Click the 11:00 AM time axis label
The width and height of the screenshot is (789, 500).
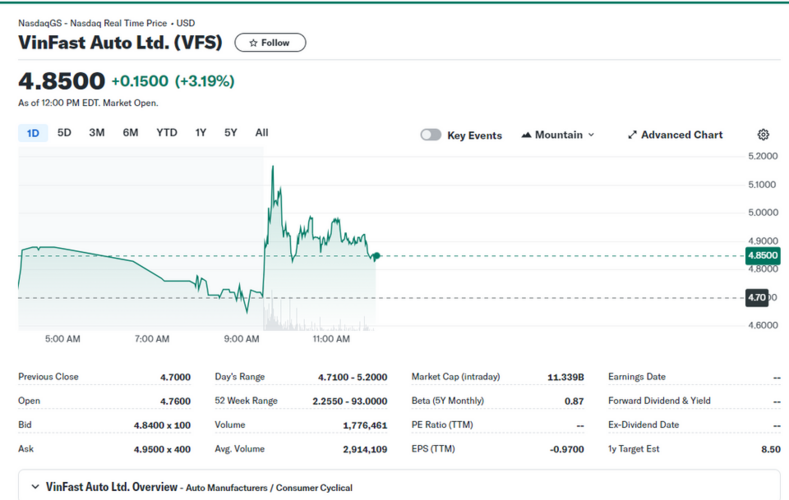(331, 339)
